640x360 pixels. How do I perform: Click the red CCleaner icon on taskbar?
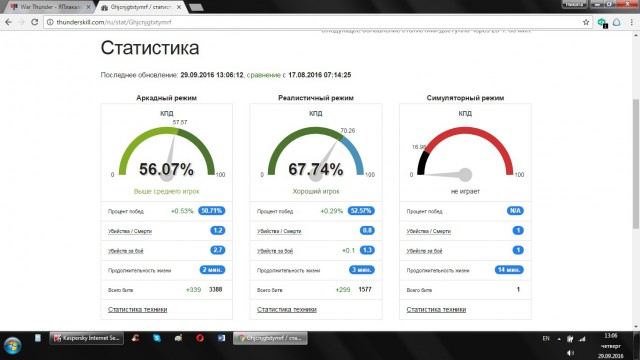[136, 338]
